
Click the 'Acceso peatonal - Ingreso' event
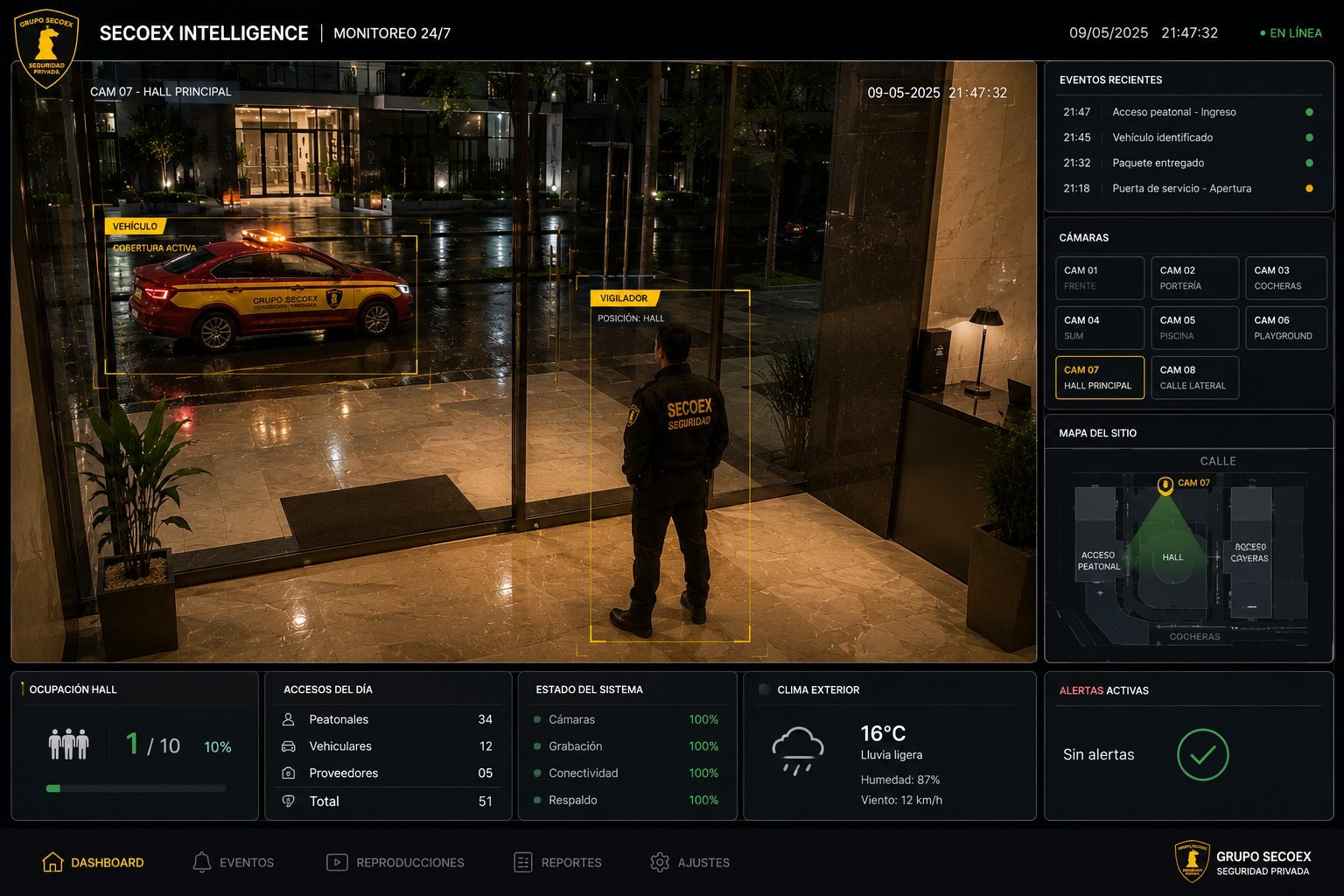click(x=1188, y=112)
